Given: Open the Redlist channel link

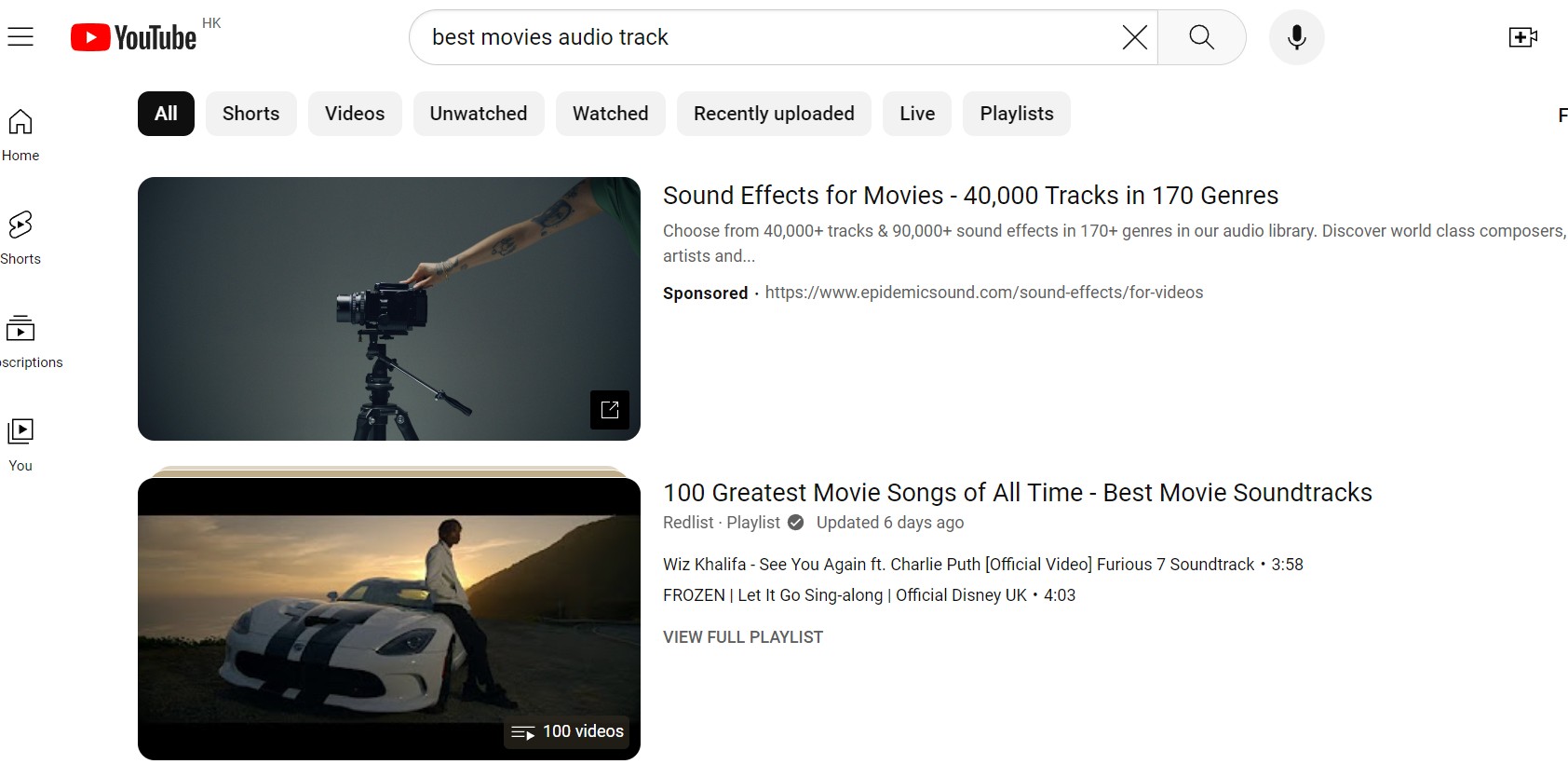Looking at the screenshot, I should pos(688,523).
